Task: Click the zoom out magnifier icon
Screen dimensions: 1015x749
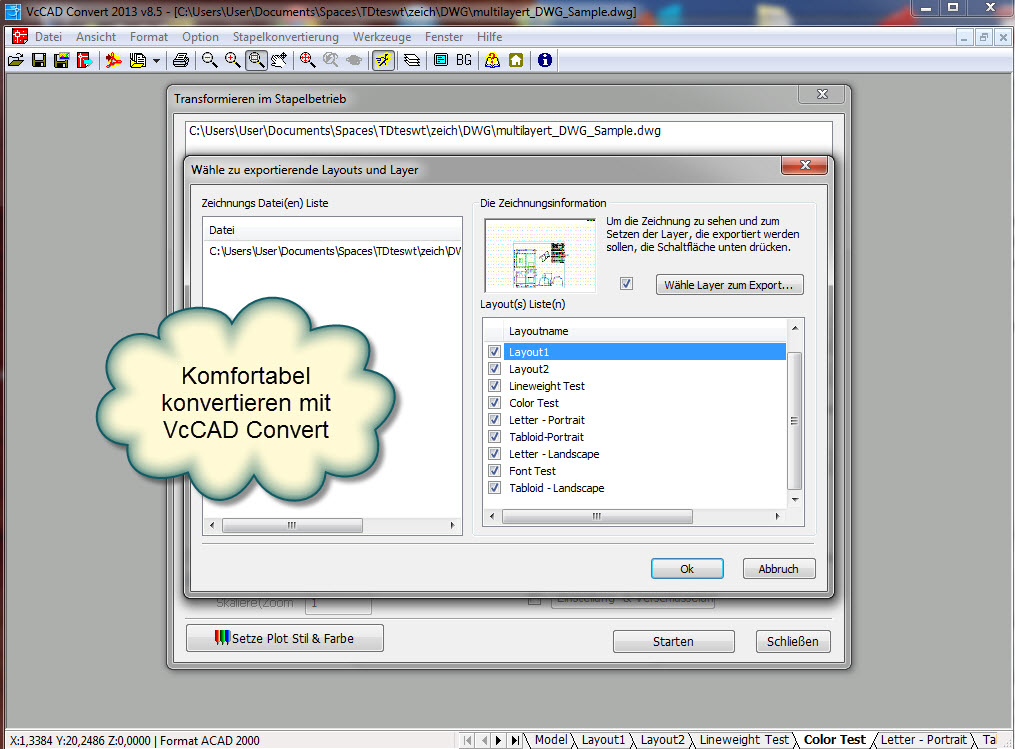Action: click(x=209, y=60)
